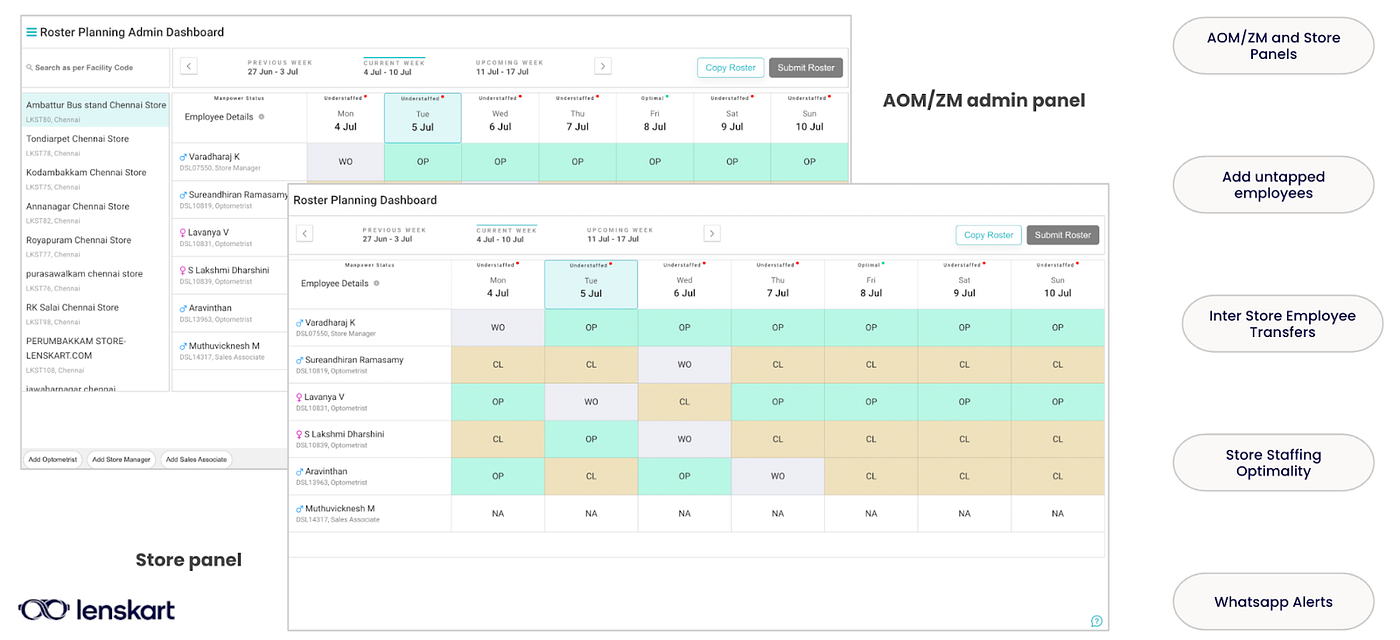Select Tue 5 Jul column in Admin panel
The image size is (1400, 640).
tap(422, 117)
